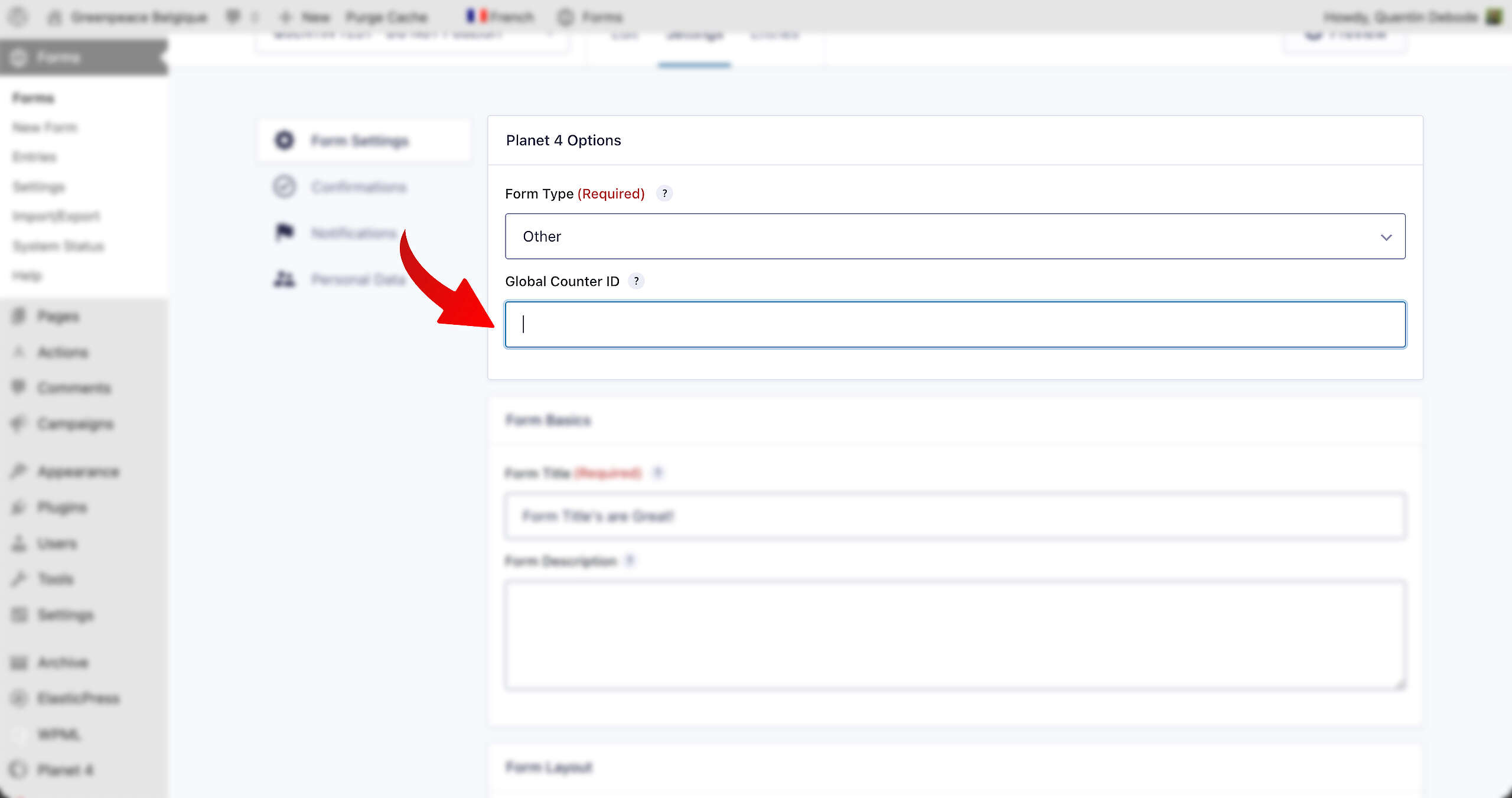Image resolution: width=1512 pixels, height=798 pixels.
Task: Select Form Settings in settings navigation
Action: 364,141
